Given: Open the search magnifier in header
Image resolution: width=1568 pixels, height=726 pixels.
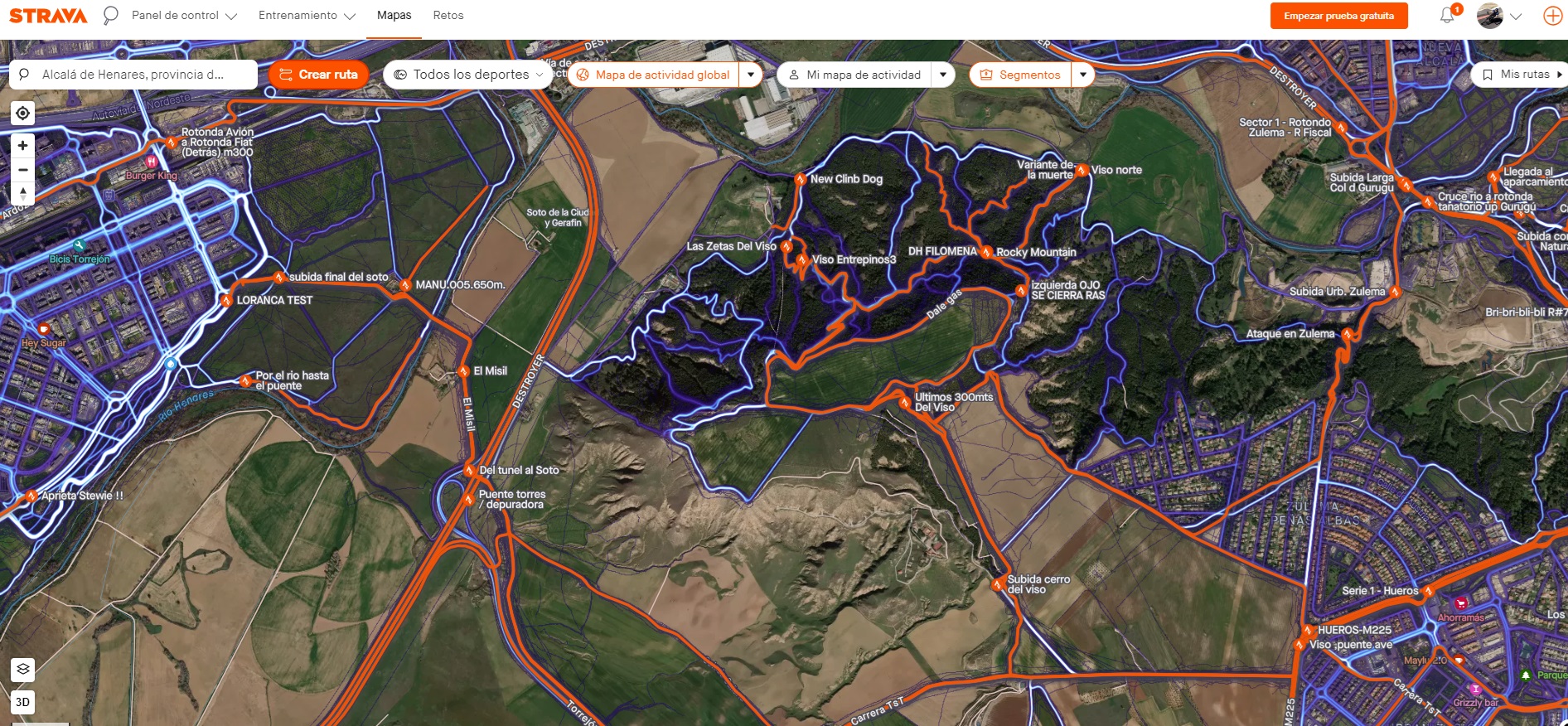Looking at the screenshot, I should pyautogui.click(x=110, y=16).
